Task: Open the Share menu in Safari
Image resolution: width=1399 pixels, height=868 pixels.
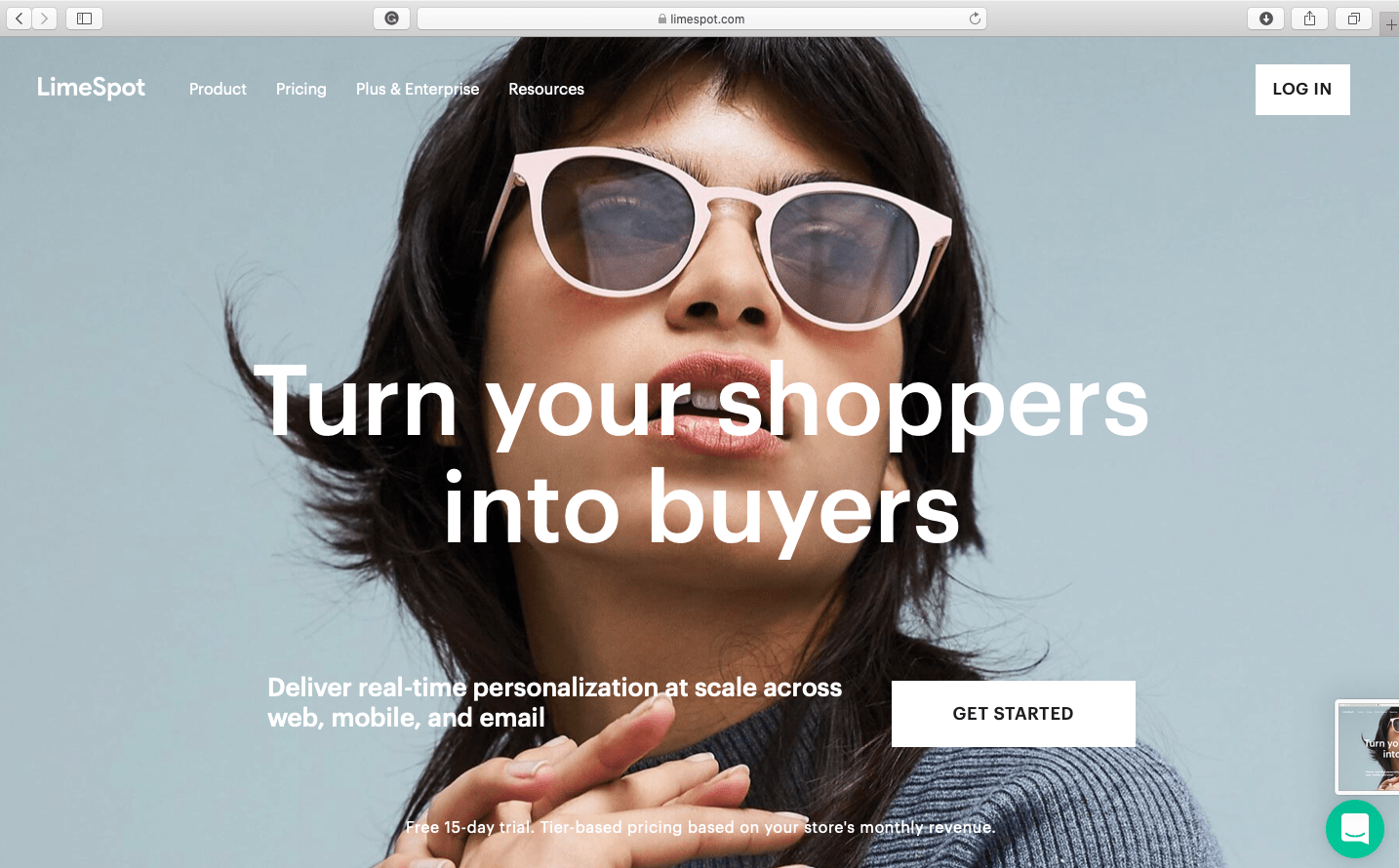Action: coord(1310,19)
